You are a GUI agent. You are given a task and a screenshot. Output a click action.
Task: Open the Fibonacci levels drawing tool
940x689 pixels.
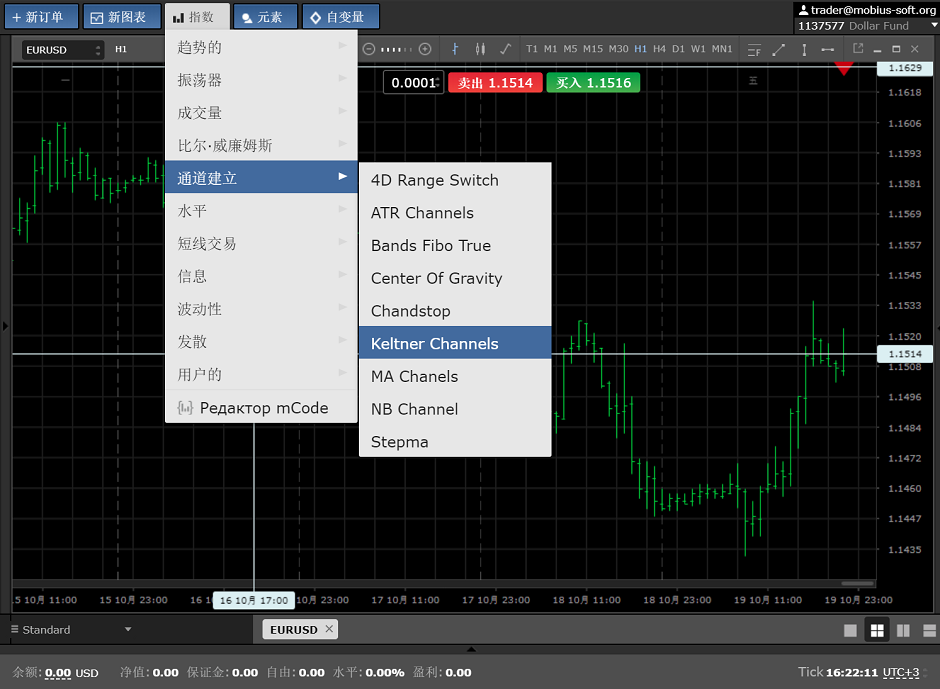tap(754, 50)
